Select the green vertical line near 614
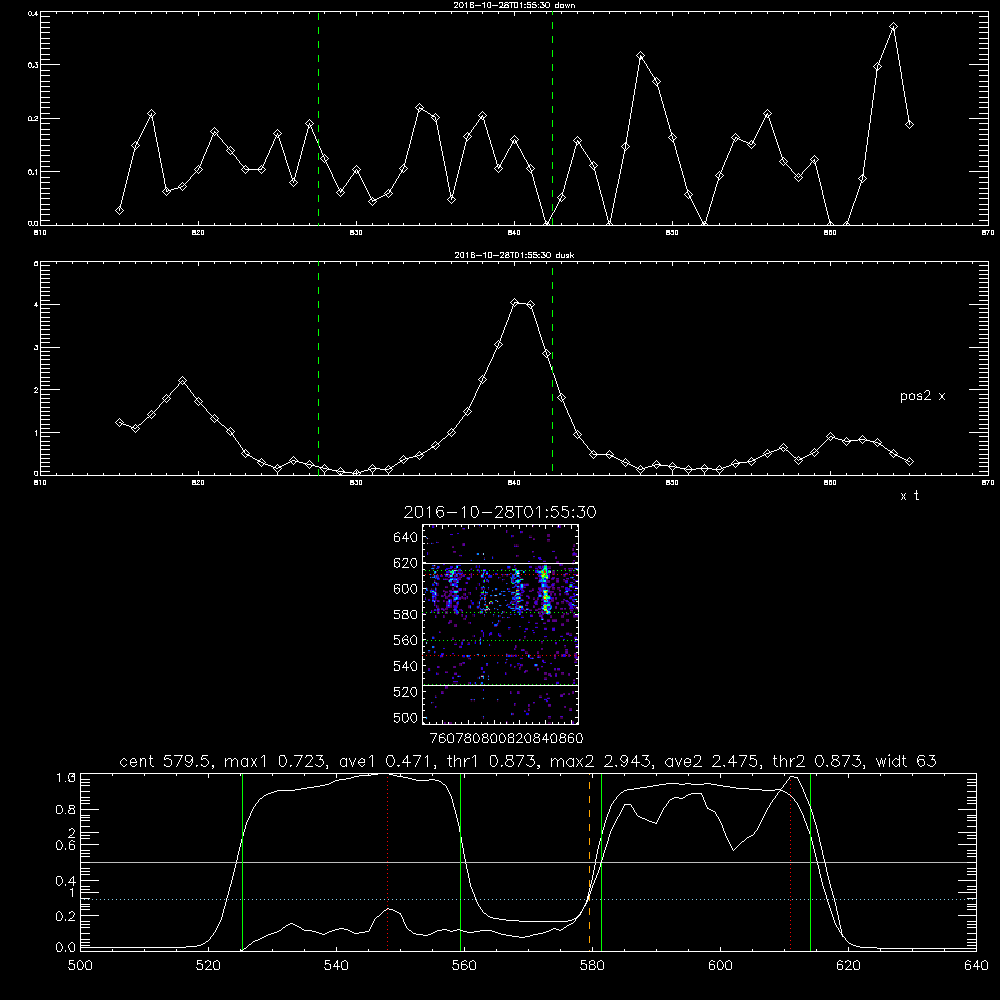This screenshot has height=1000, width=1000. click(811, 862)
